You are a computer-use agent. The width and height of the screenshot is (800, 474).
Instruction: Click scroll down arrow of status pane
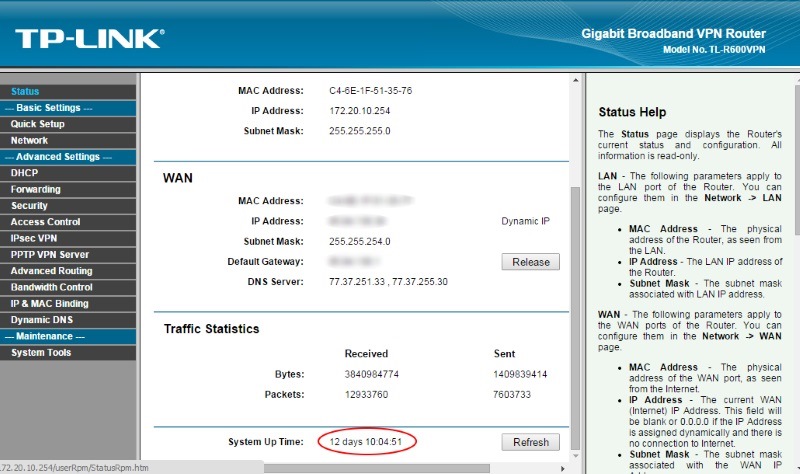coord(576,456)
